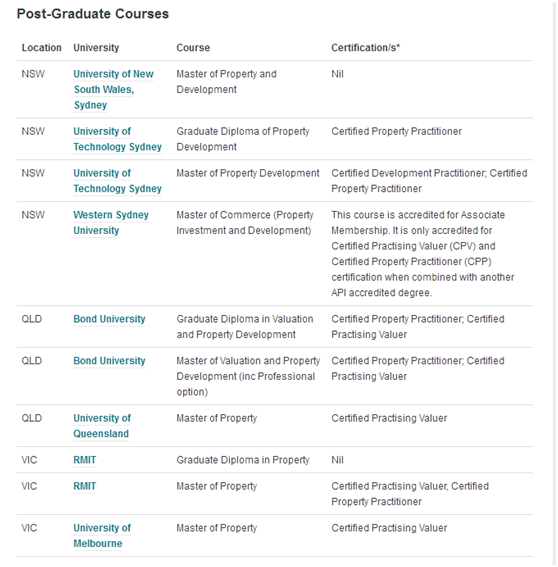Visit the Western Sydney University link
Image resolution: width=558 pixels, height=567 pixels.
point(111,222)
